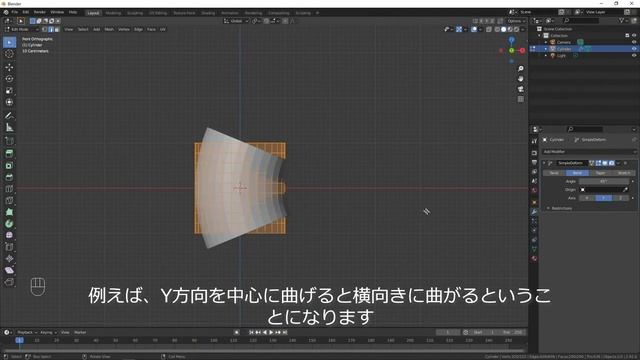Open the Render menu
Image resolution: width=640 pixels, height=360 pixels.
(x=40, y=12)
